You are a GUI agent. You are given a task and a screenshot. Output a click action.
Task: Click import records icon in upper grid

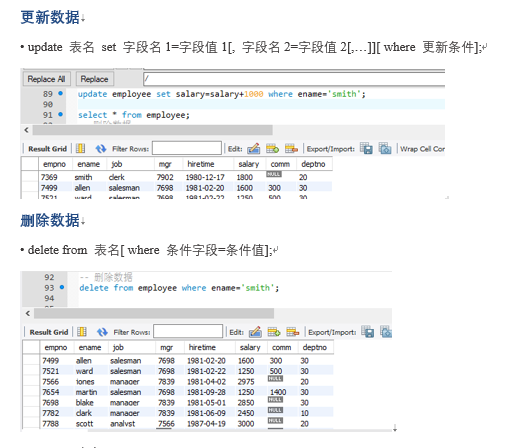point(385,149)
